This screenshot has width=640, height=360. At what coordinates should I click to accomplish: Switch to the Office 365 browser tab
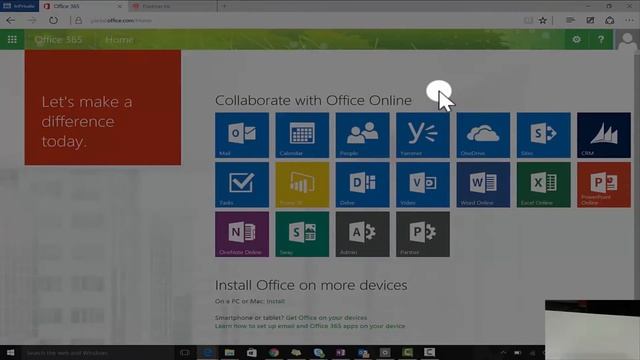(84, 6)
